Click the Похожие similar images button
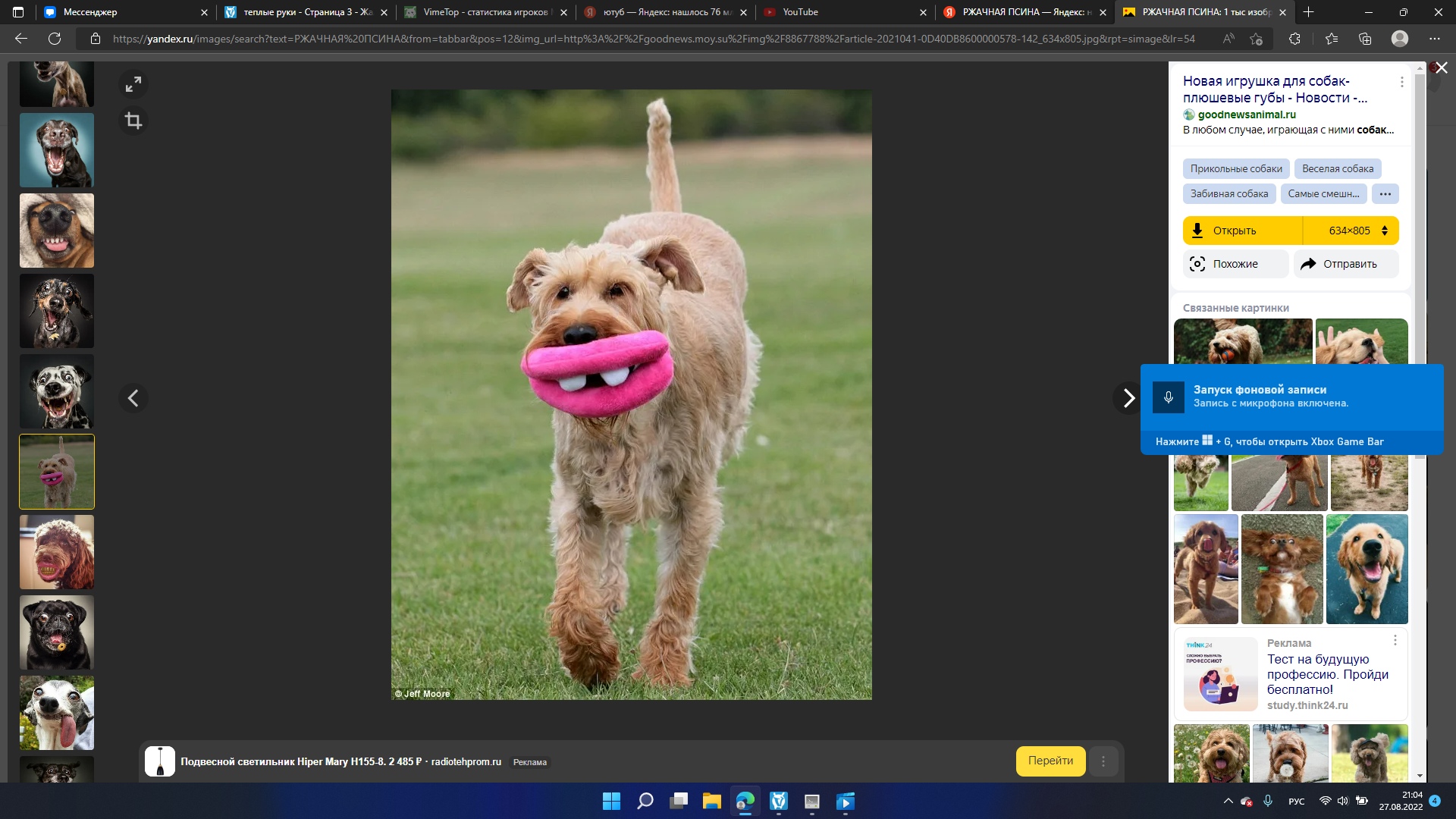This screenshot has height=819, width=1456. tap(1235, 264)
